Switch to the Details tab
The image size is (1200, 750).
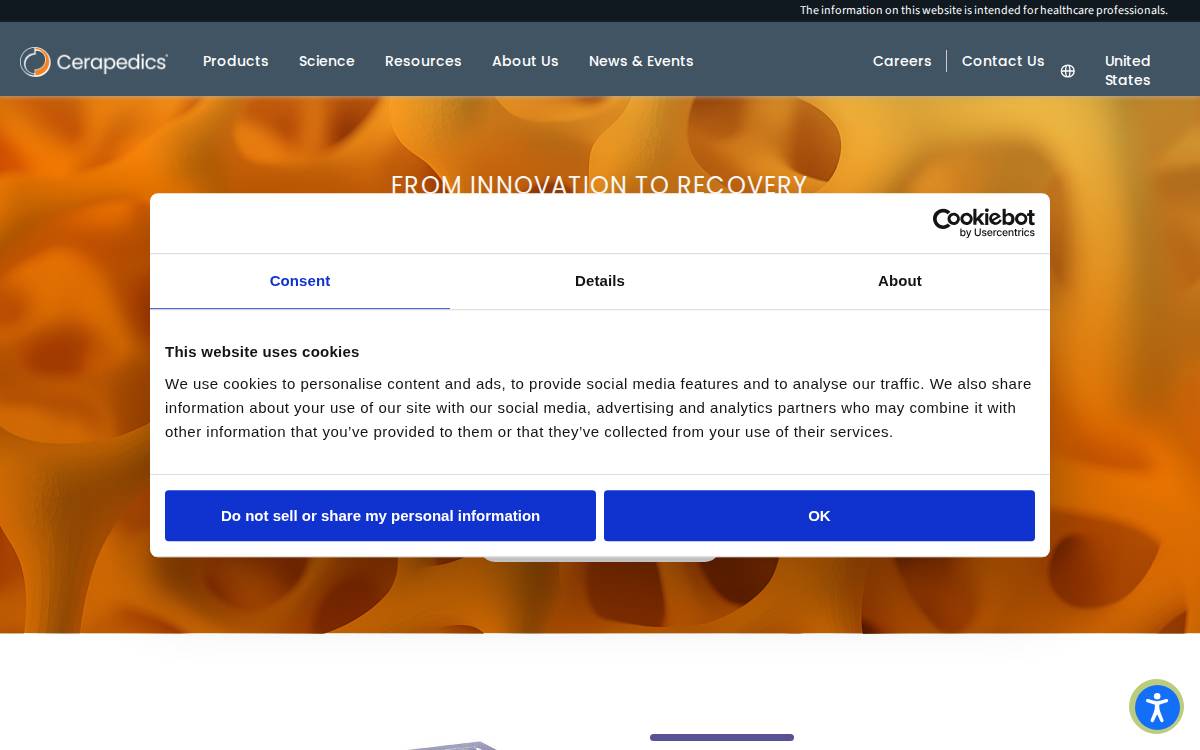[600, 281]
